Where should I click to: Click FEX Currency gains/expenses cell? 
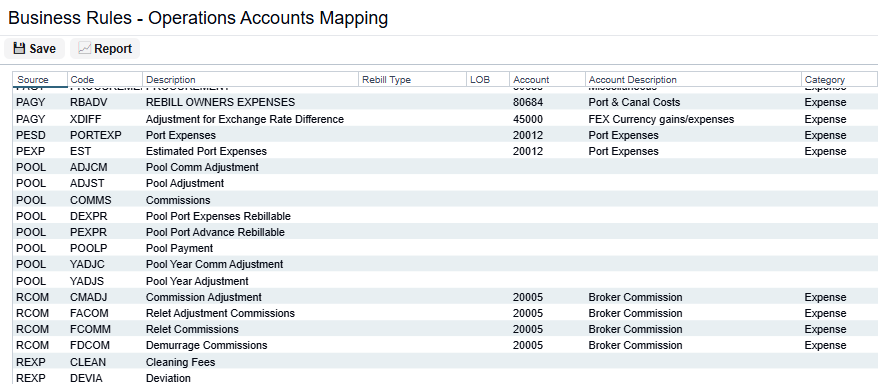(x=661, y=119)
